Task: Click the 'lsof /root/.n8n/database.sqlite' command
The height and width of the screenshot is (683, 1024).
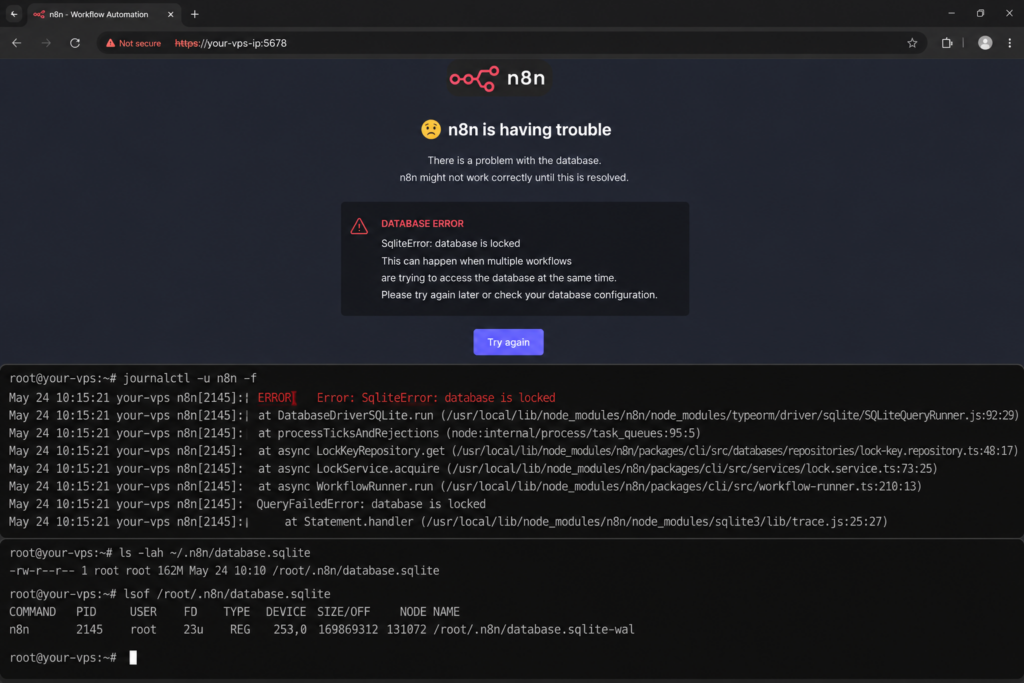Action: 225,594
